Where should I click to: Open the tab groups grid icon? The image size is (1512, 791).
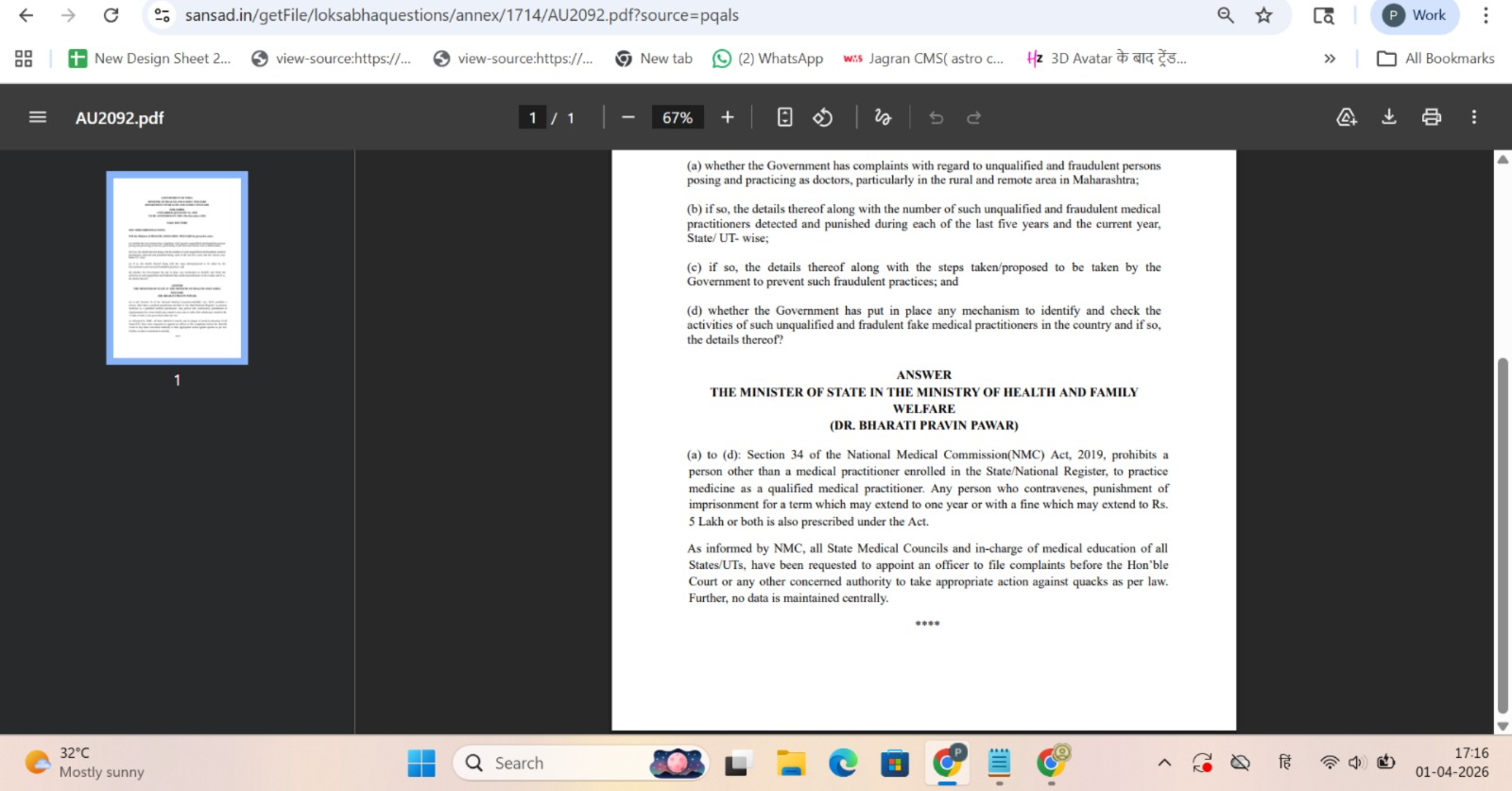click(24, 59)
